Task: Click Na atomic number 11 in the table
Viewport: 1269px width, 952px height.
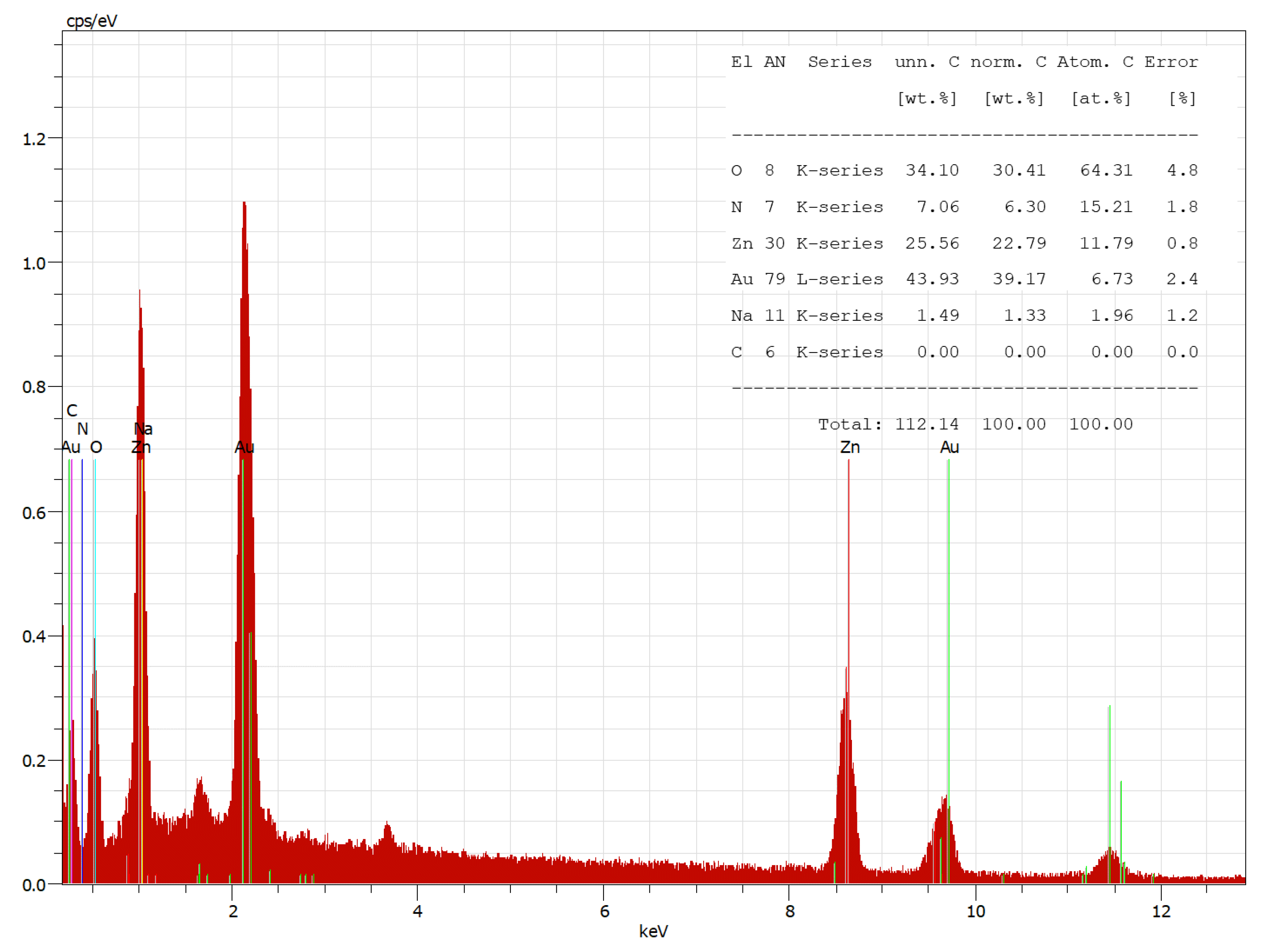Action: click(x=775, y=315)
